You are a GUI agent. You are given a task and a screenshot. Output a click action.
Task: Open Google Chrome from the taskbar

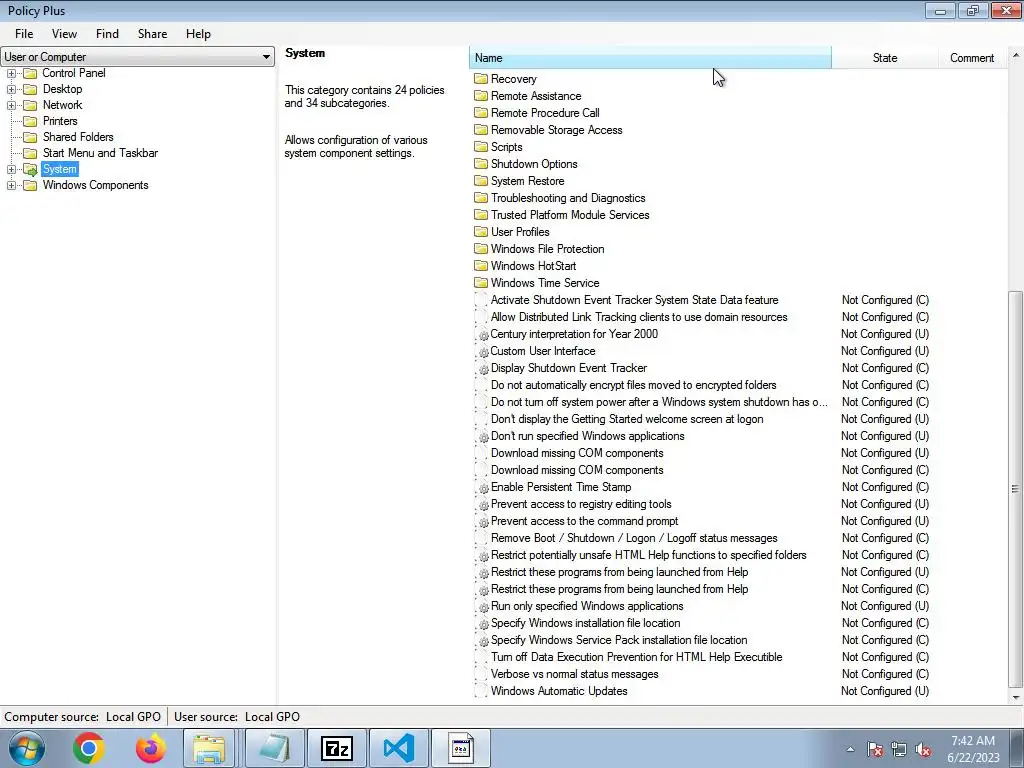89,748
